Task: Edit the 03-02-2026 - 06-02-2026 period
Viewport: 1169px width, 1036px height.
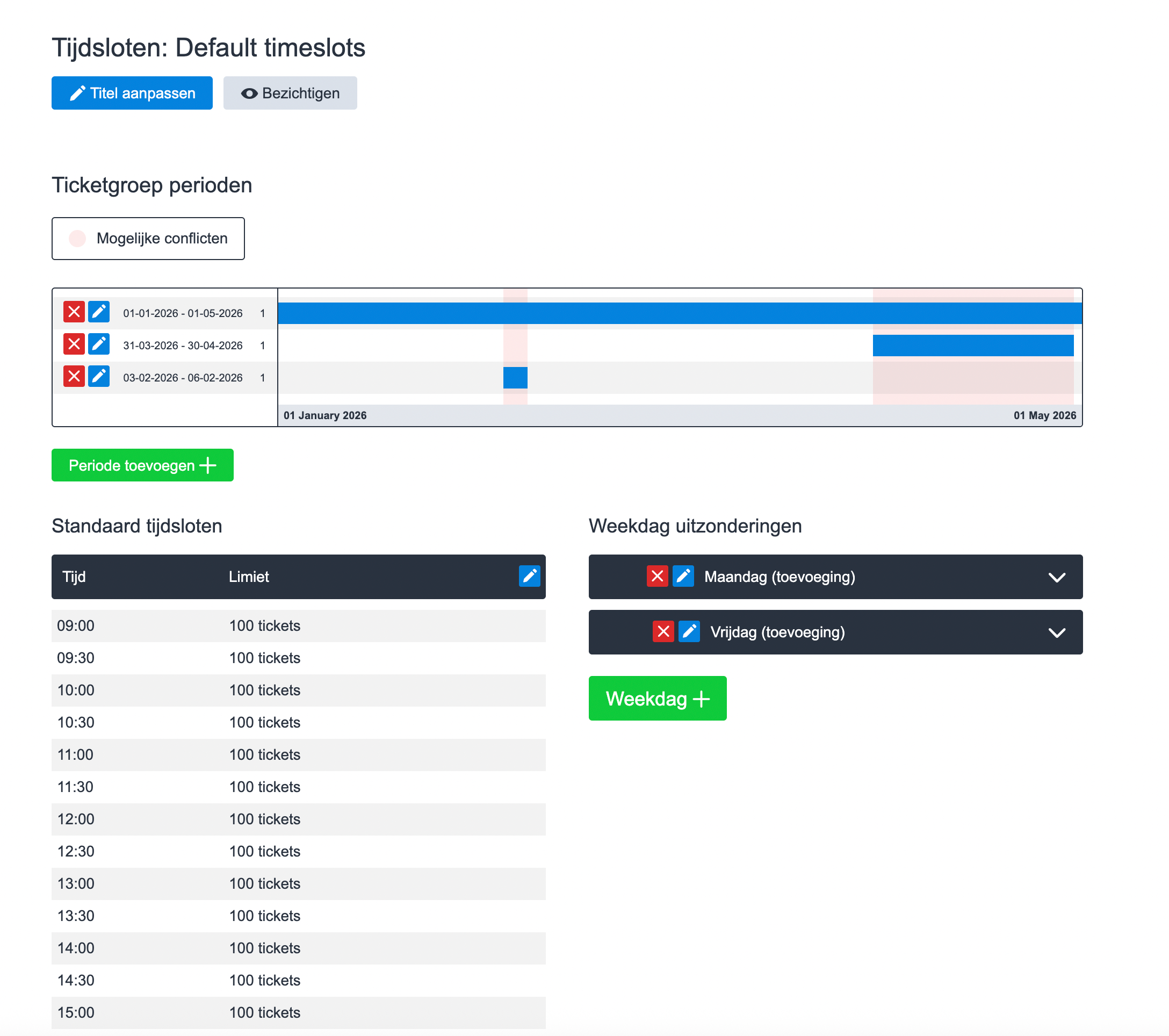Action: (x=99, y=377)
